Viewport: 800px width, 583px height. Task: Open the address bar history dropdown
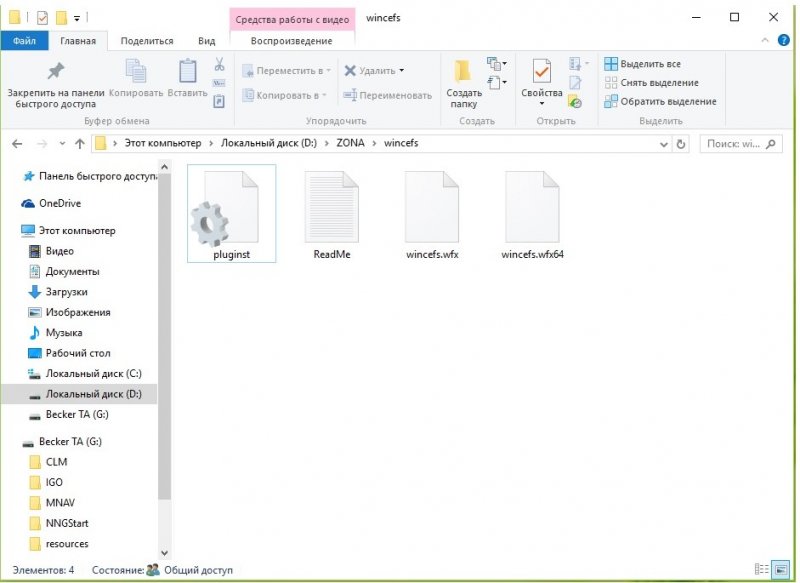(664, 143)
